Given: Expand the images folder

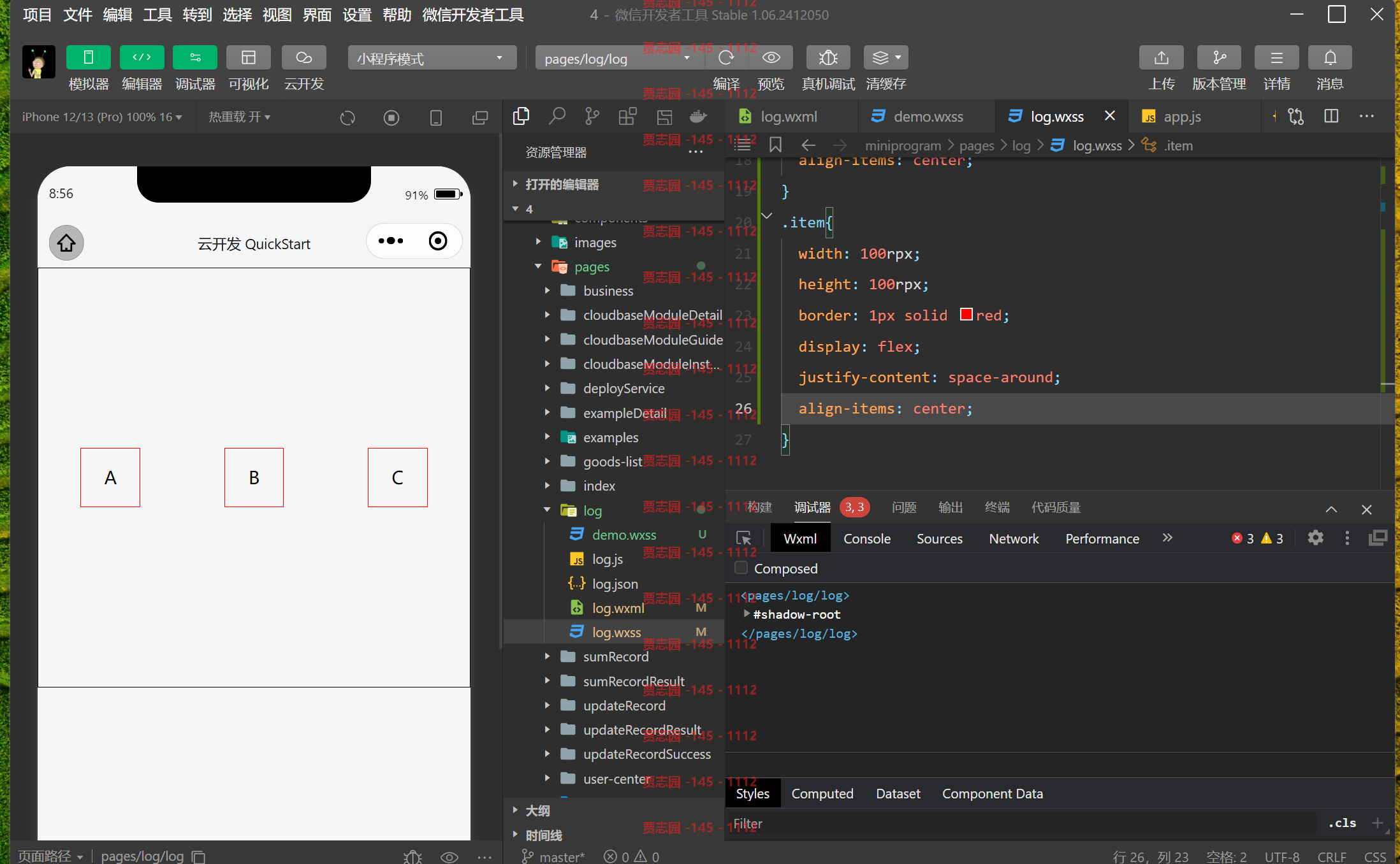Looking at the screenshot, I should (x=595, y=242).
